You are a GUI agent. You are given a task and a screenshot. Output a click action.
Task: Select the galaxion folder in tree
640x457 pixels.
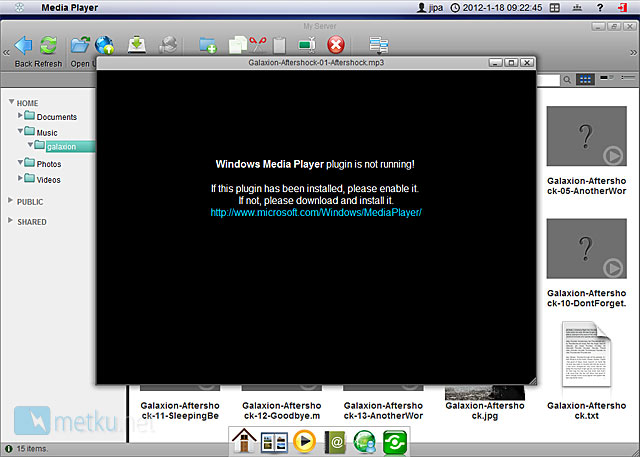[61, 147]
